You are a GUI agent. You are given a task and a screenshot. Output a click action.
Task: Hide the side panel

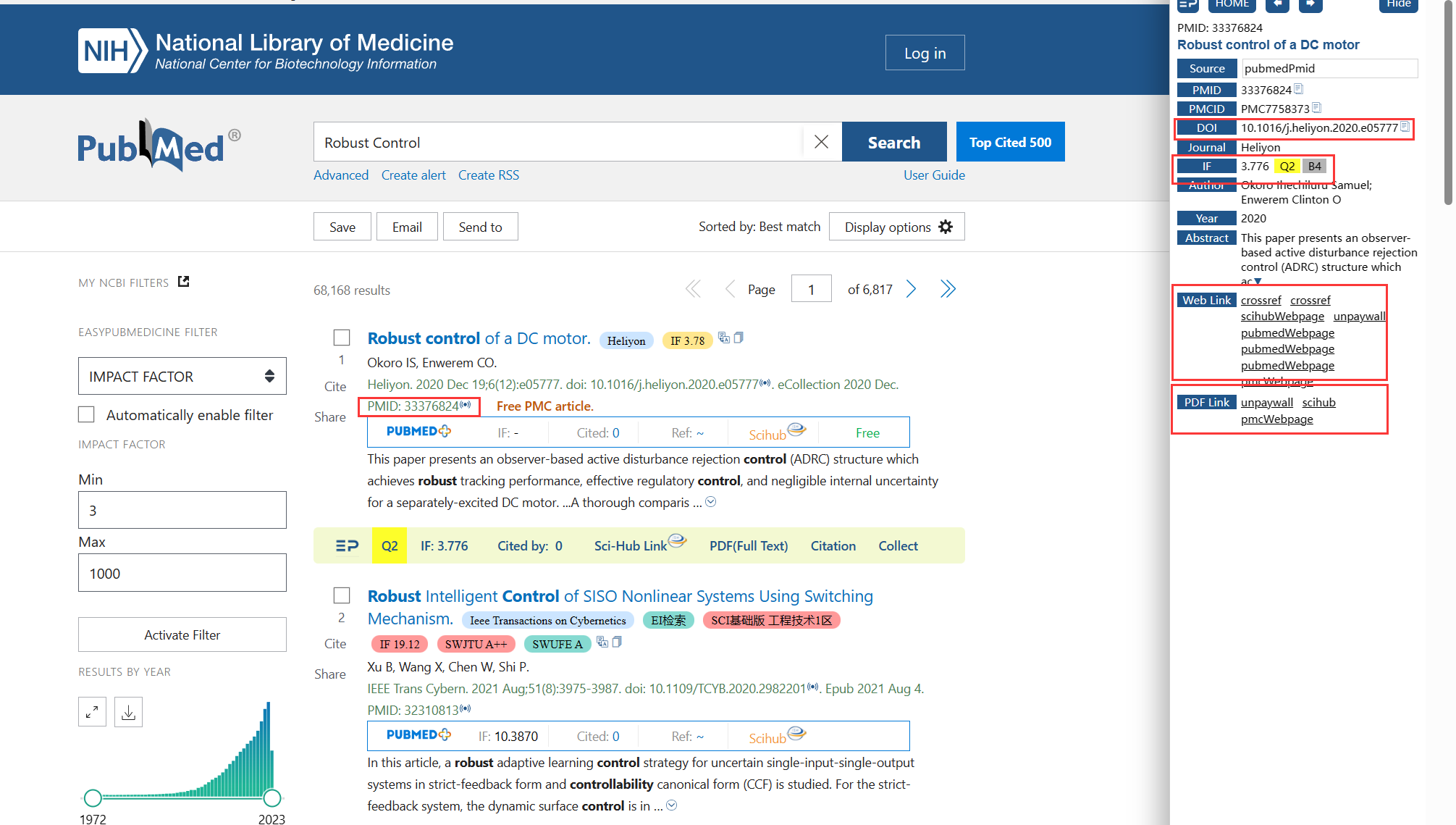point(1399,4)
